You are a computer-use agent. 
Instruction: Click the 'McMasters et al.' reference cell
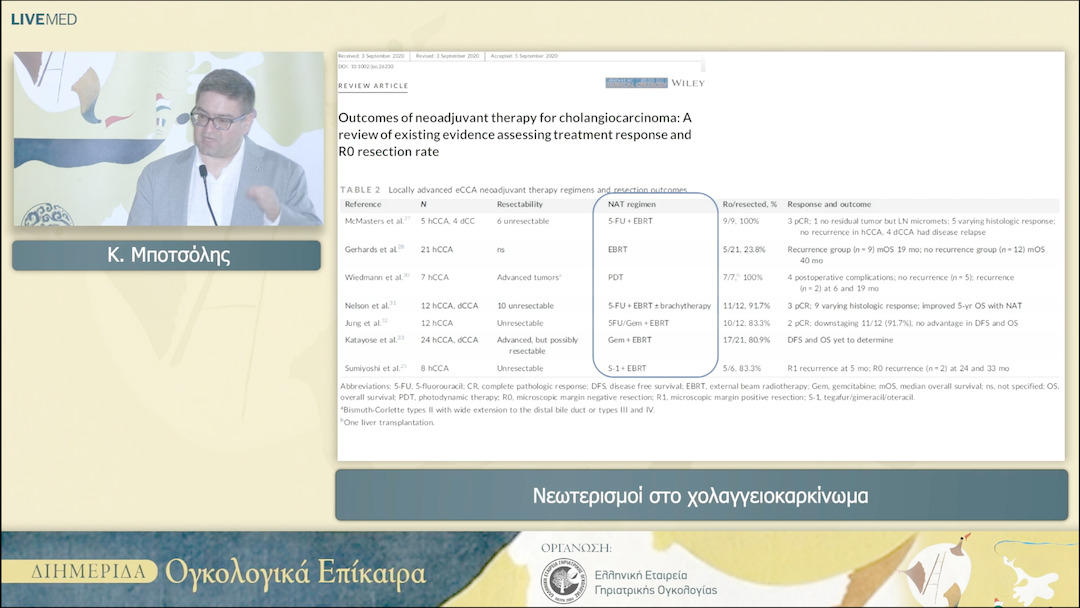point(377,221)
